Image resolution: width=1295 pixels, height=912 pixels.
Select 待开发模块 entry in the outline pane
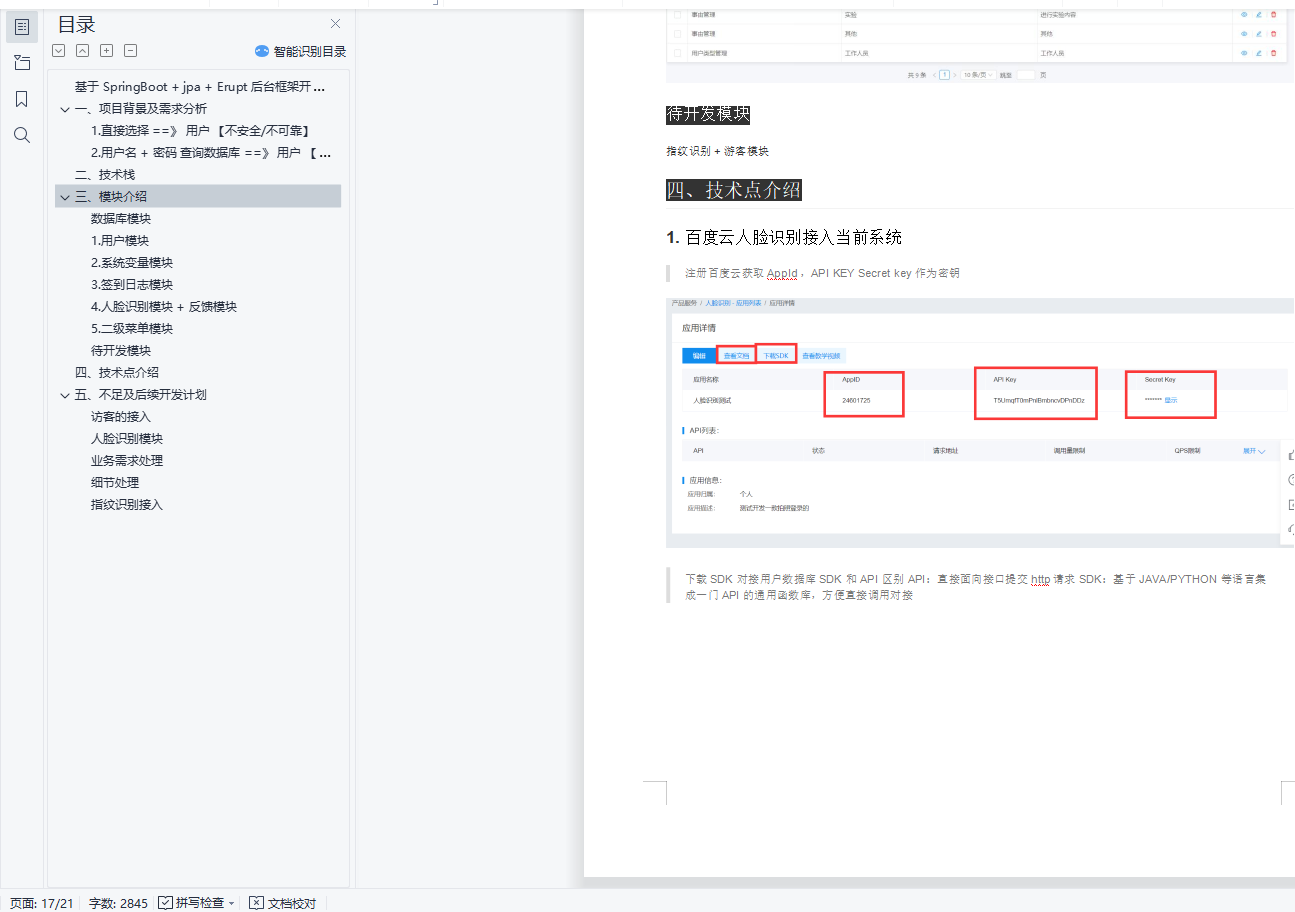point(121,351)
